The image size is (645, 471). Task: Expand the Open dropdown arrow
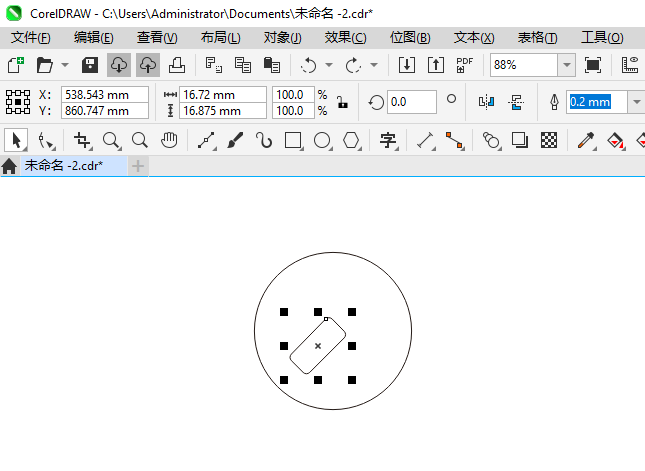pos(65,65)
